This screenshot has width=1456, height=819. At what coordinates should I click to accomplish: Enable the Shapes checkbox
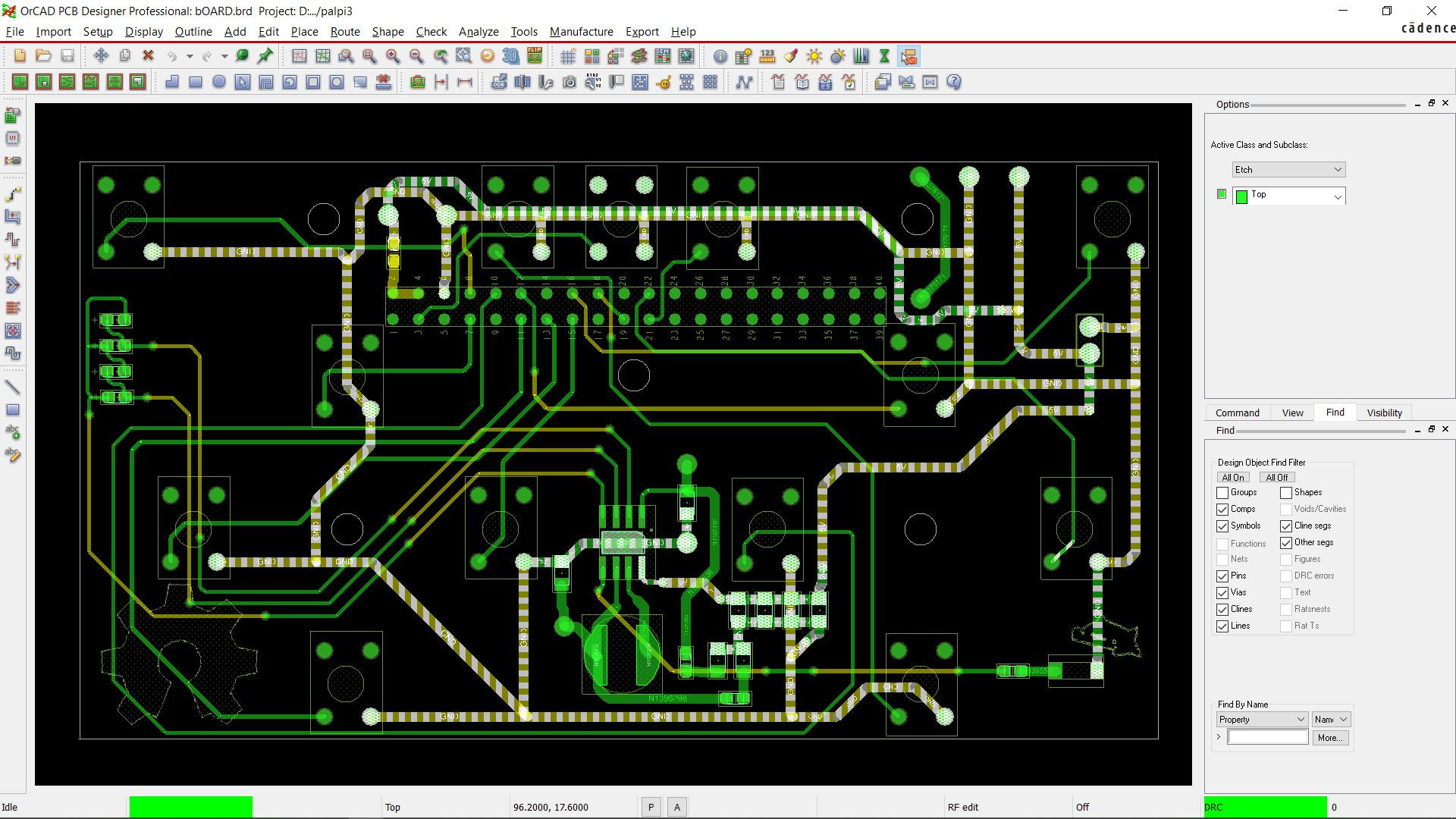click(x=1286, y=493)
